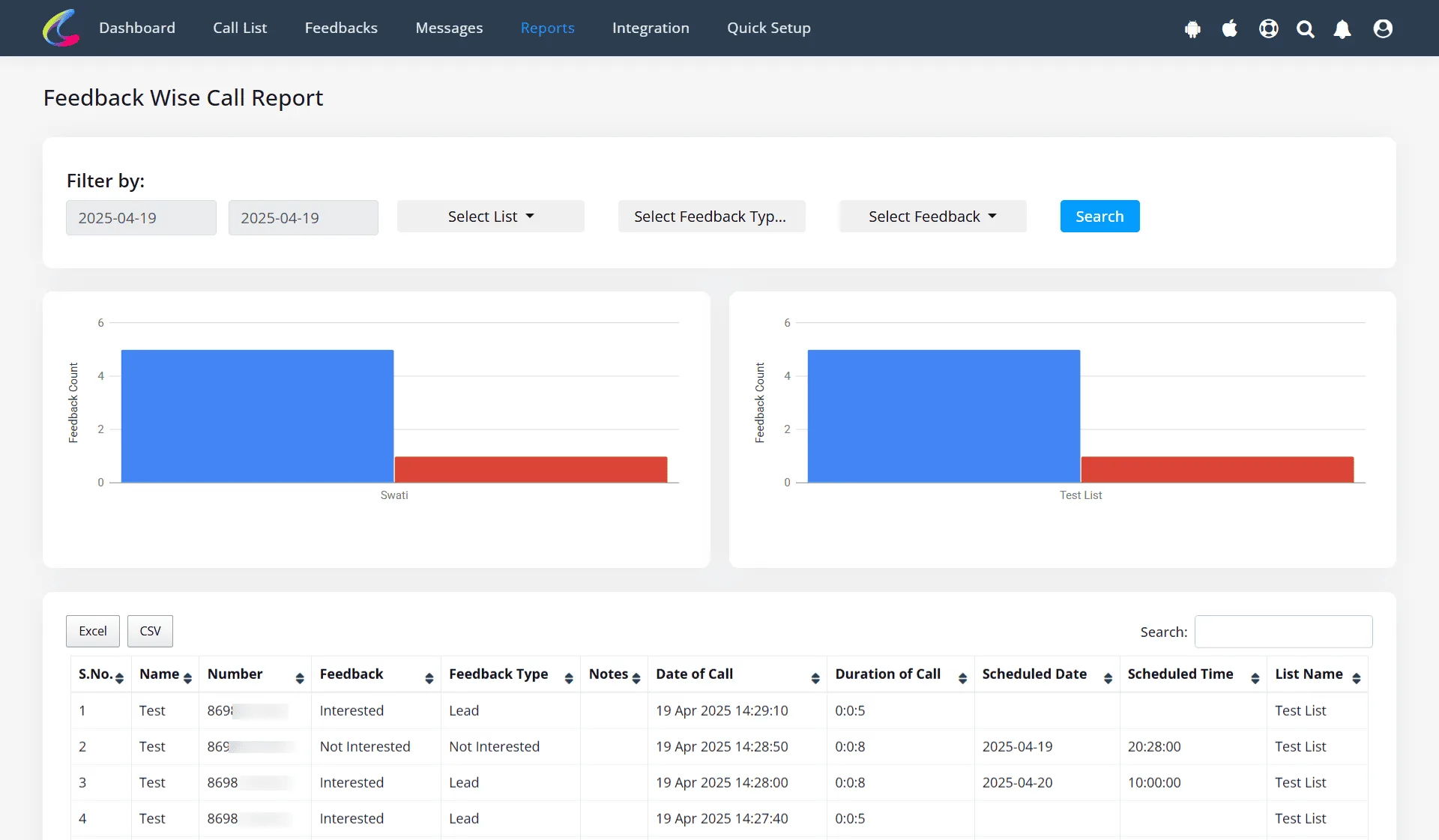The width and height of the screenshot is (1439, 840).
Task: Open the notifications bell
Action: click(x=1342, y=28)
